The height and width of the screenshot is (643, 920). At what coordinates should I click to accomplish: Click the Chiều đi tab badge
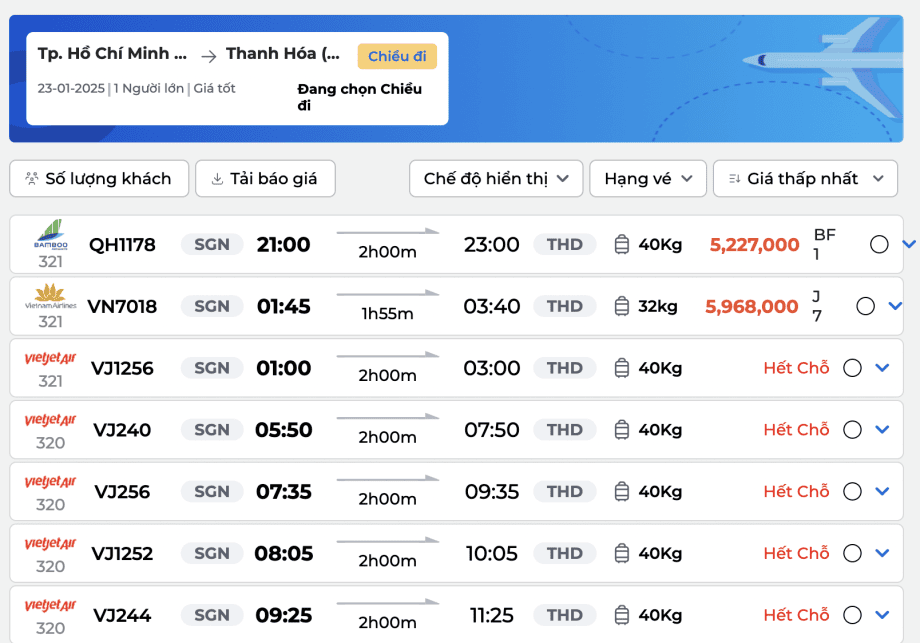397,56
